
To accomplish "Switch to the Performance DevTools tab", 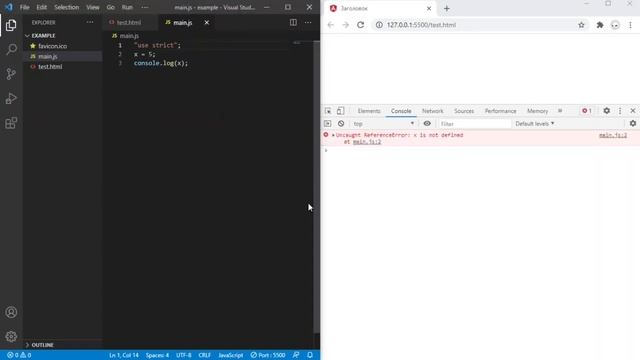I will coord(500,111).
